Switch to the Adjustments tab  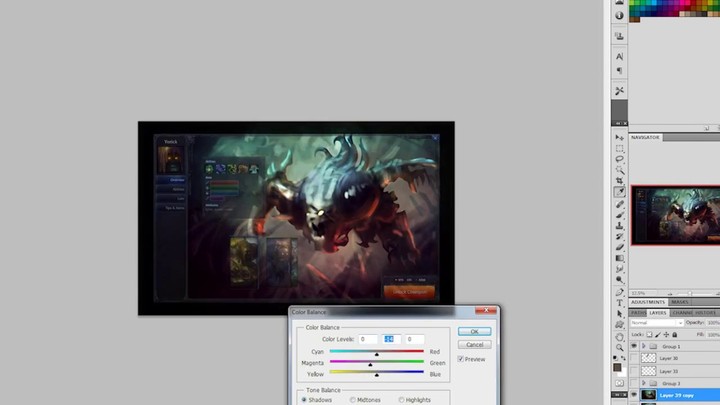tap(648, 302)
